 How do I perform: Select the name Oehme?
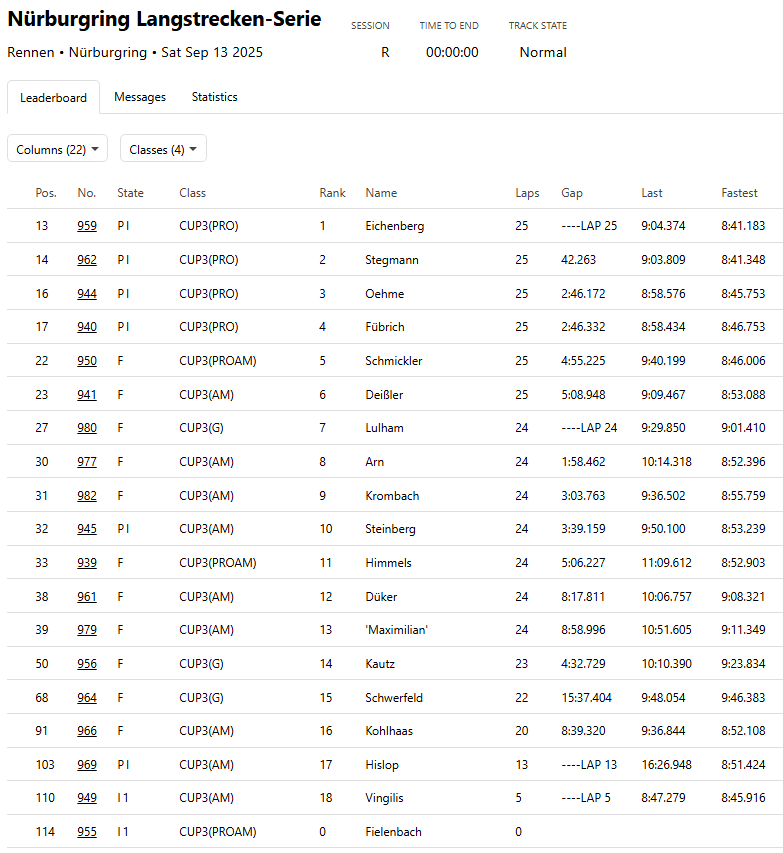(385, 294)
